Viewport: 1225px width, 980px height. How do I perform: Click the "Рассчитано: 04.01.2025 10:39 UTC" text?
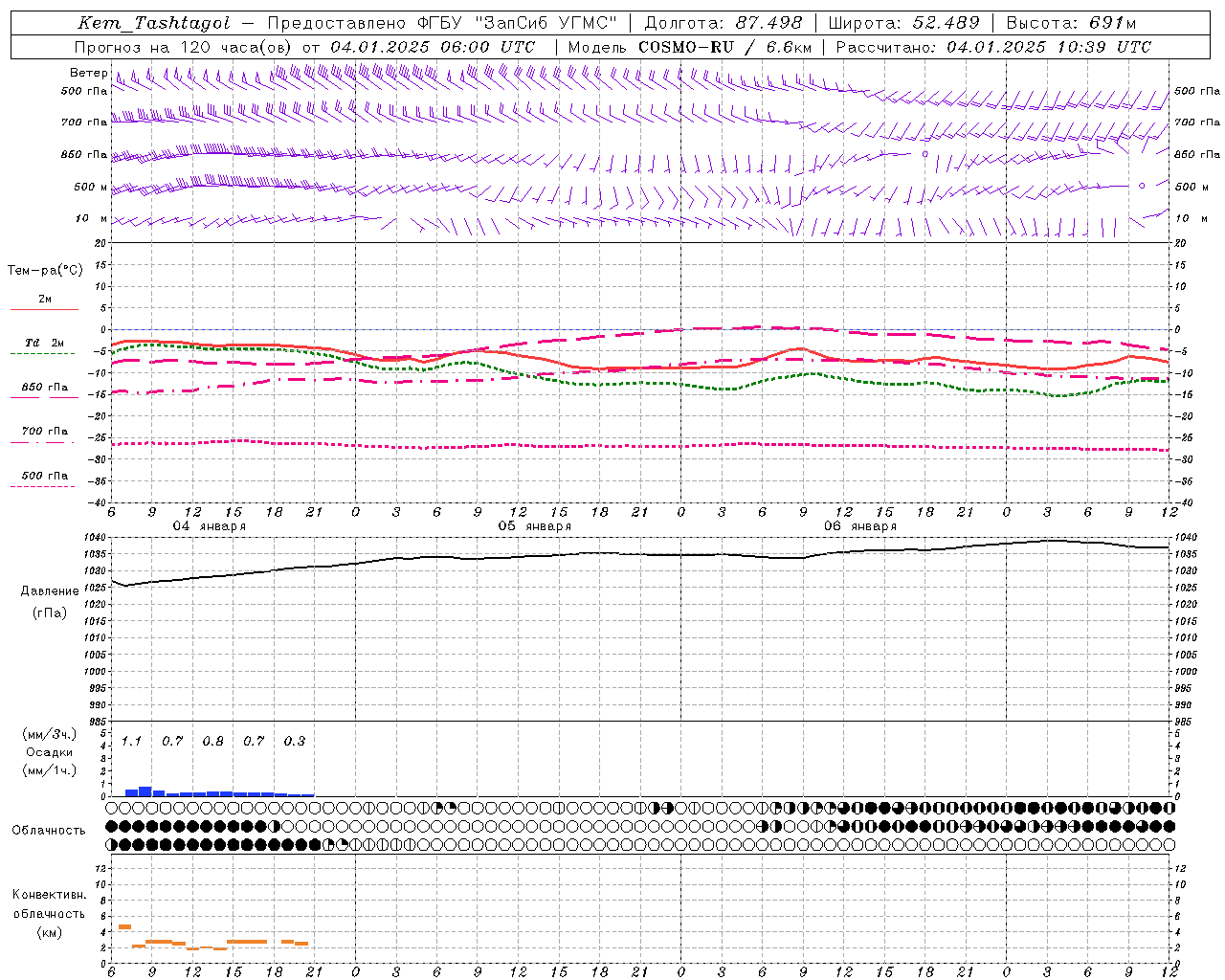click(x=993, y=47)
